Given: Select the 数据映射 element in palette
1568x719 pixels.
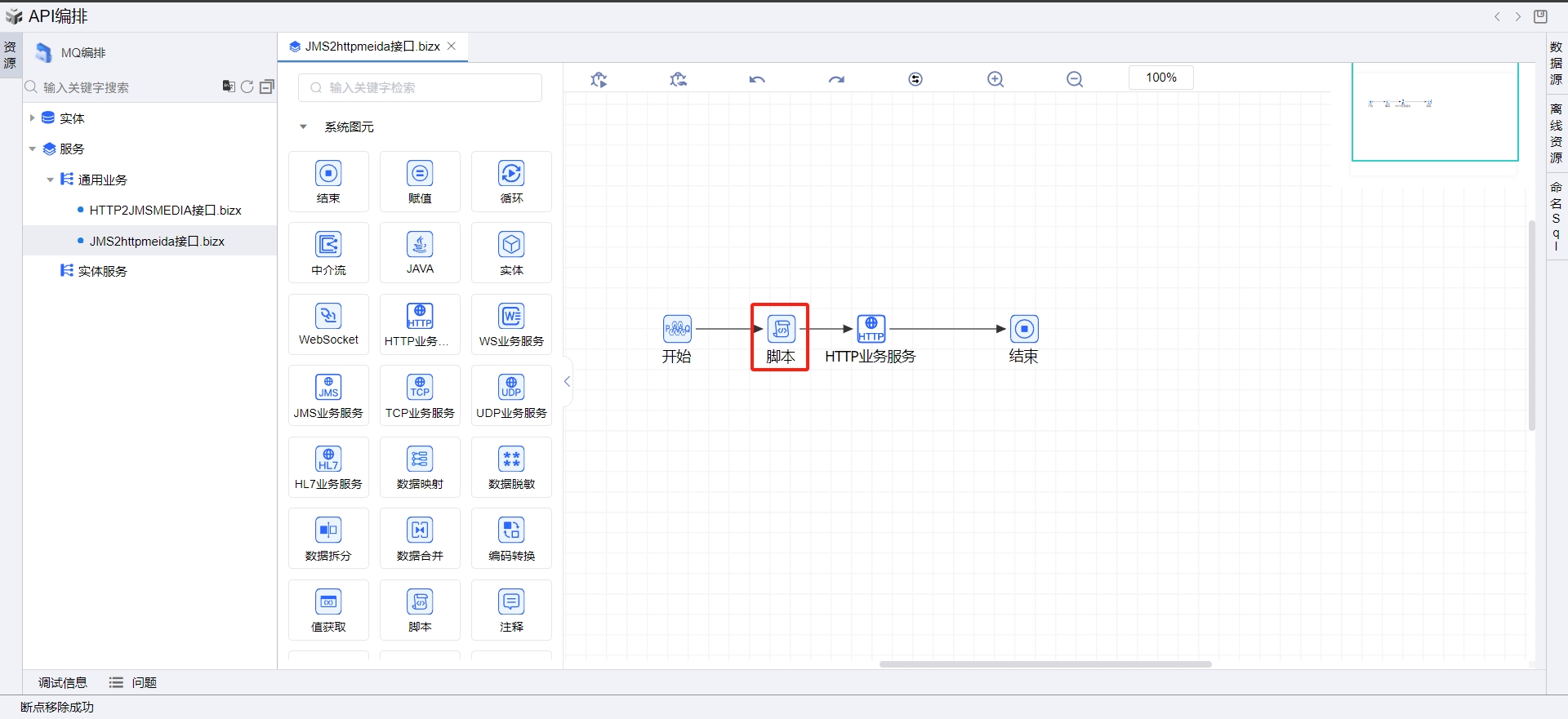Looking at the screenshot, I should tap(420, 467).
